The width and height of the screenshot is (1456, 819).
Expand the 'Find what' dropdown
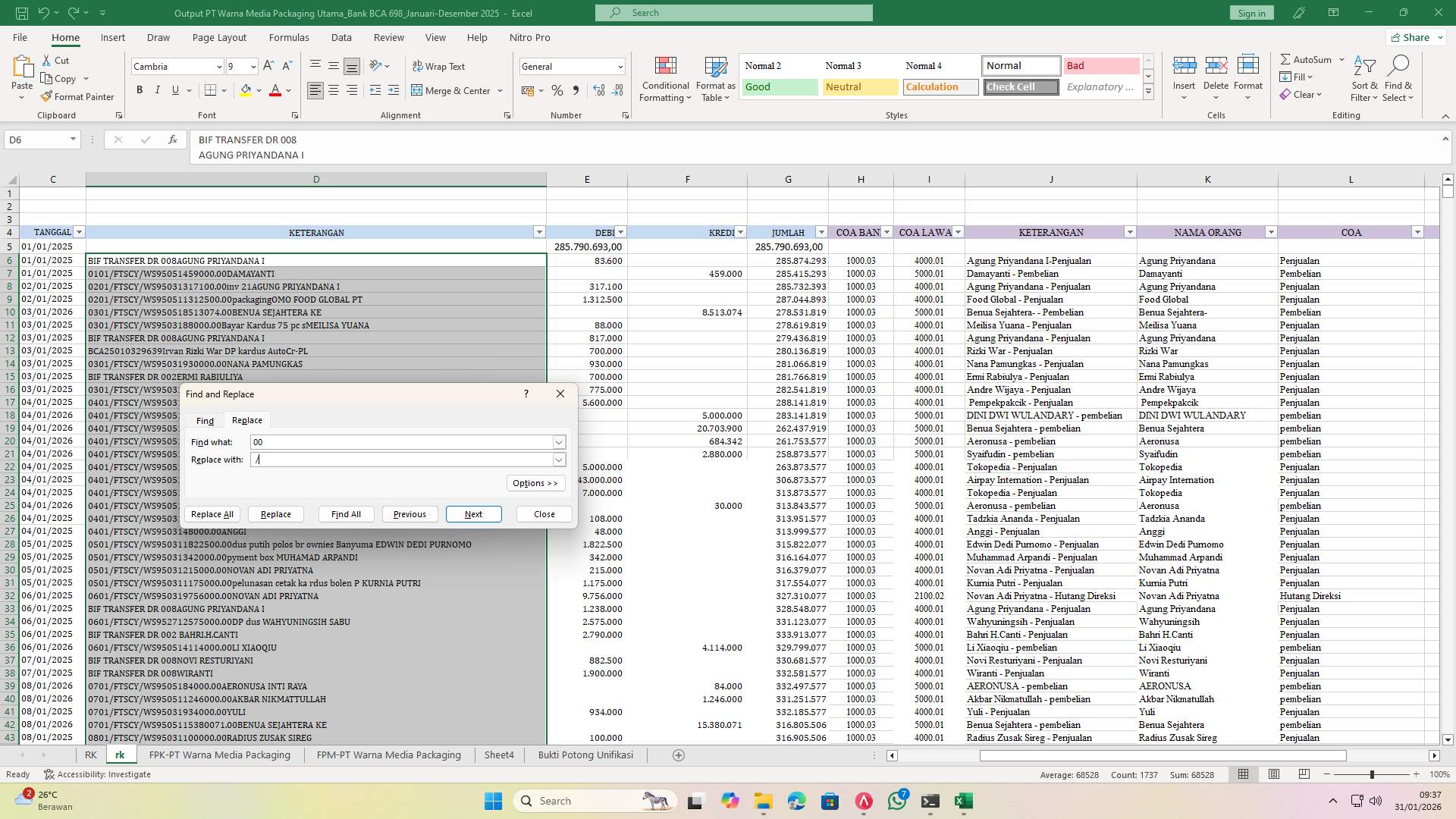tap(559, 442)
